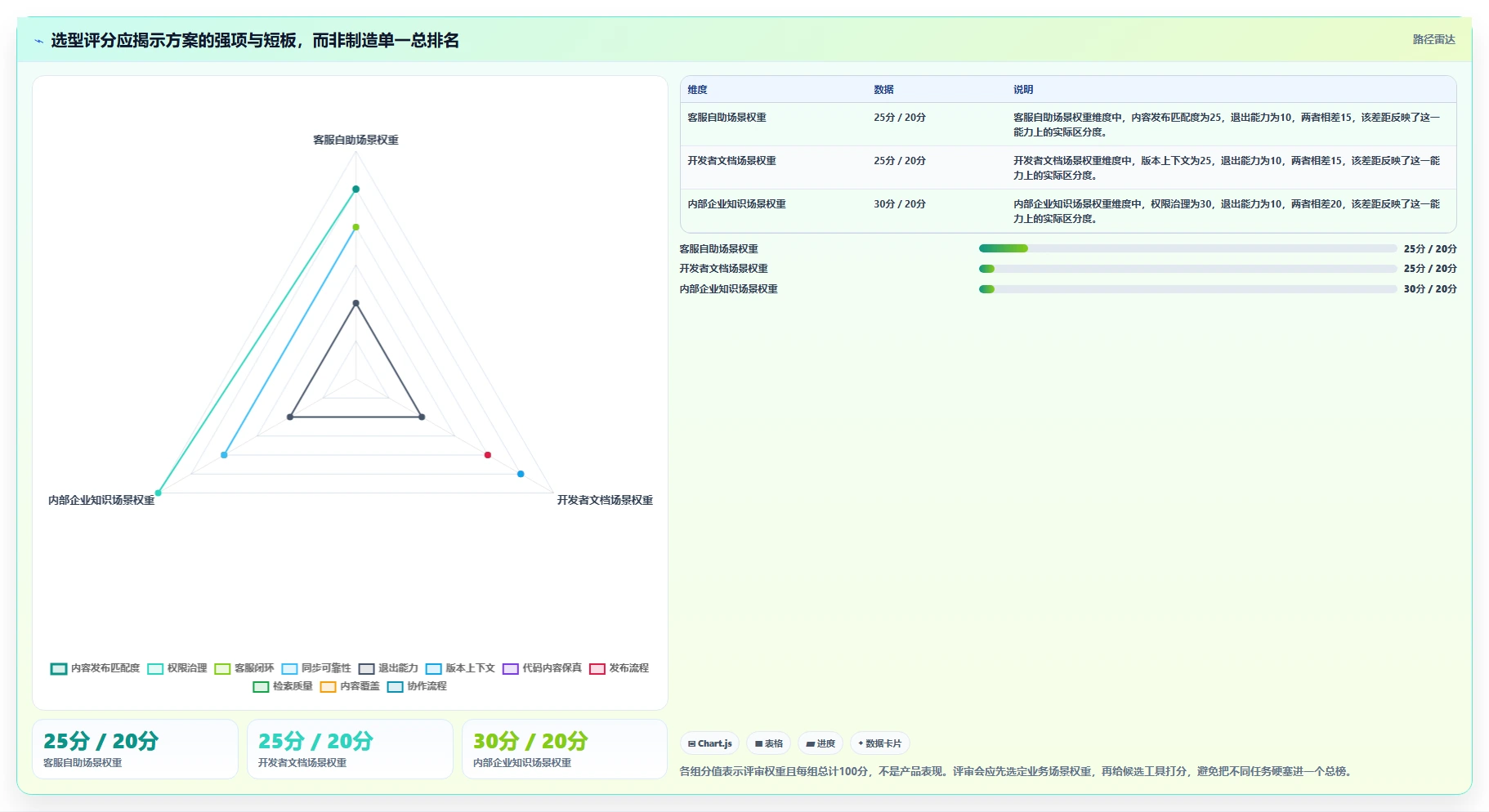1489x812 pixels.
Task: Select the 进度 chip
Action: [x=821, y=743]
